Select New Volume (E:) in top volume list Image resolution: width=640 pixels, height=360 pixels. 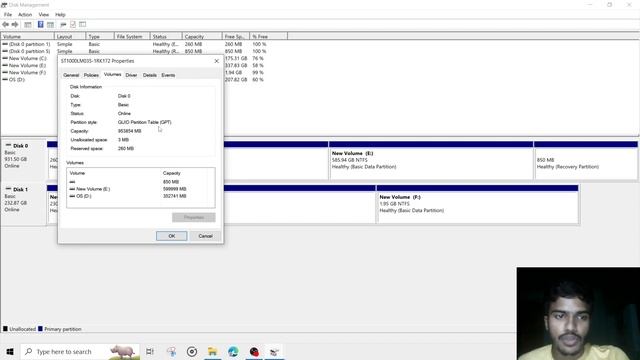(x=27, y=65)
